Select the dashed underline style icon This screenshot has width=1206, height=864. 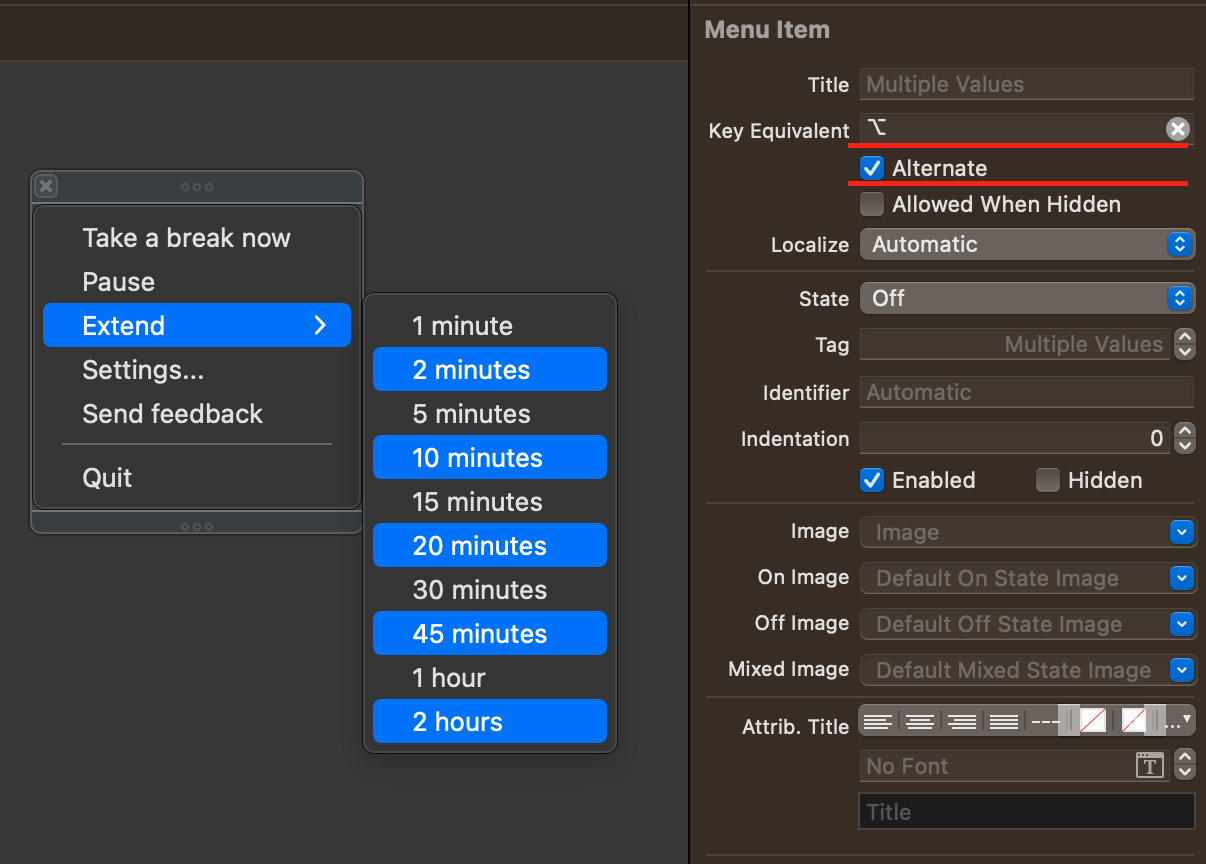tap(1045, 720)
